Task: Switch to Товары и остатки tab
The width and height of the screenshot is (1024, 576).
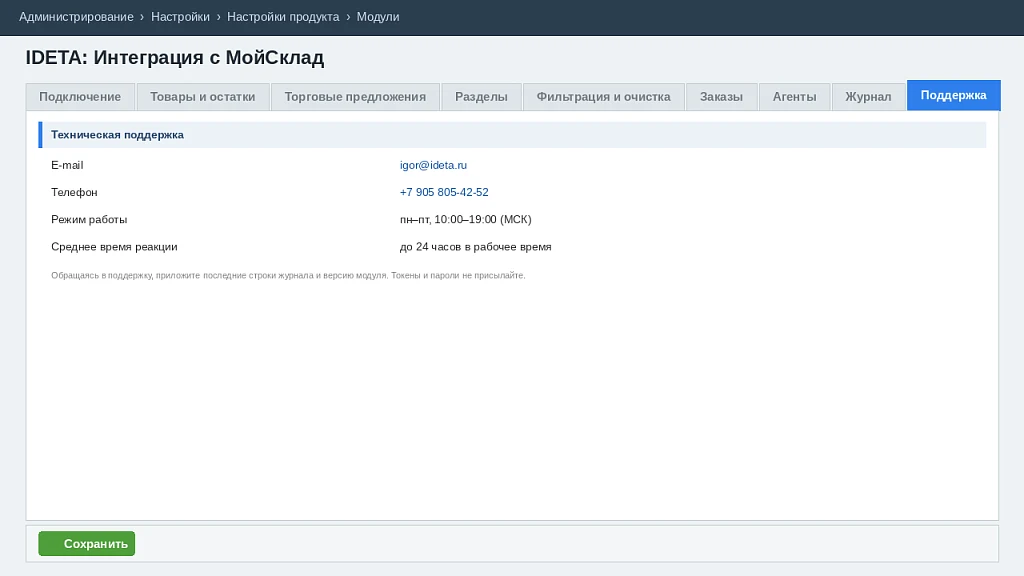Action: 202,97
